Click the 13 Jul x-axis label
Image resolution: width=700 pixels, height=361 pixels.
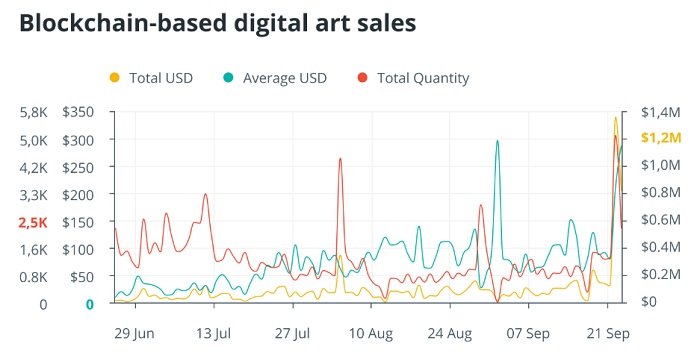(213, 334)
